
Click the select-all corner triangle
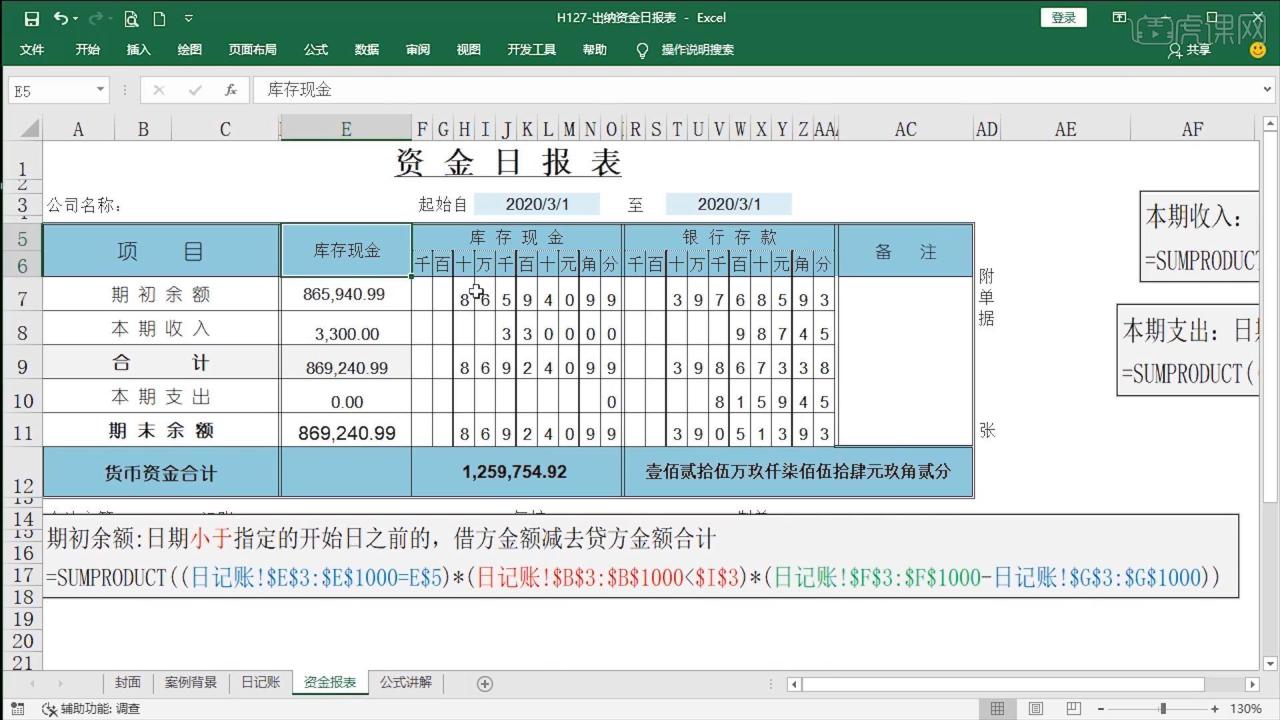coord(29,129)
